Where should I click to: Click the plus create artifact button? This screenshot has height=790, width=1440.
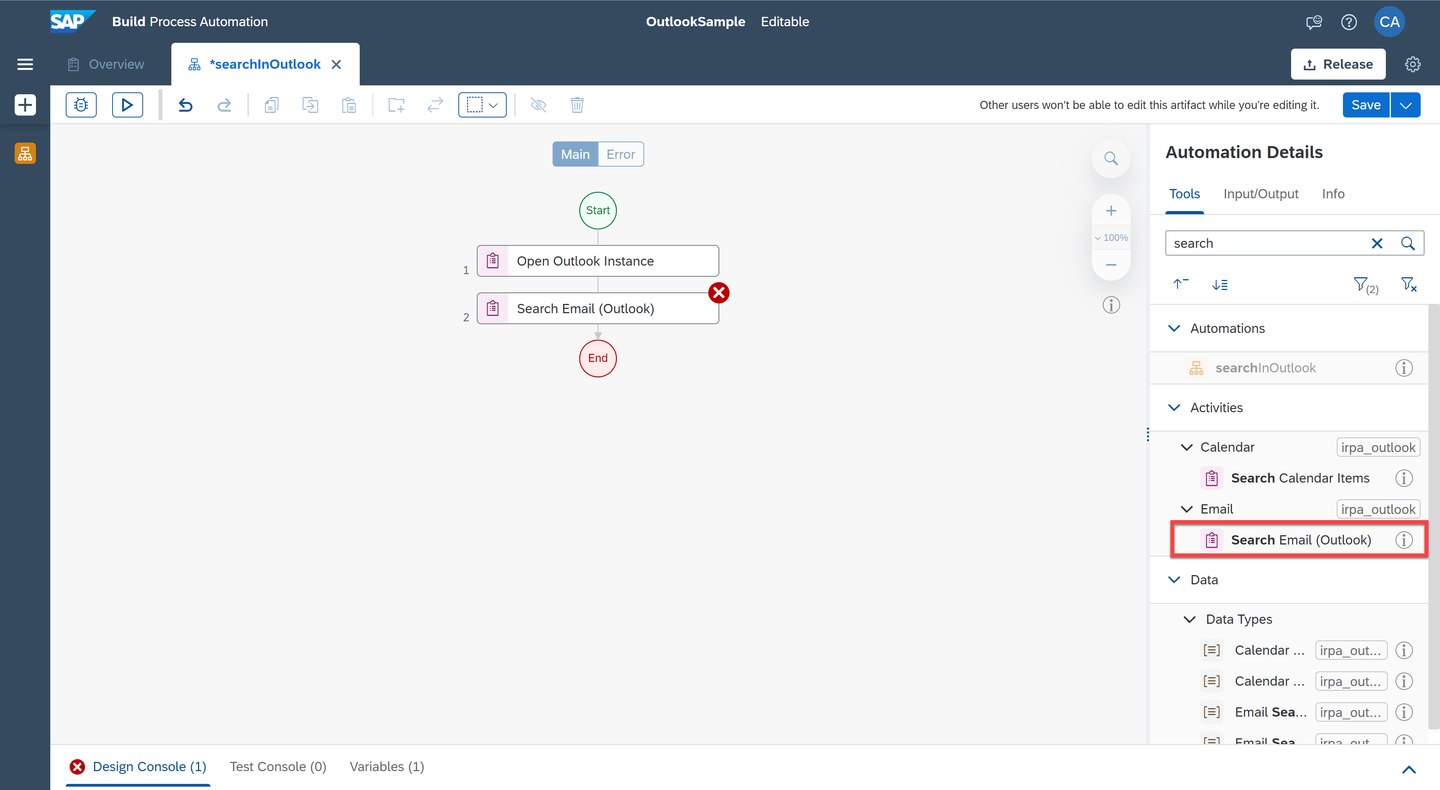pos(25,105)
